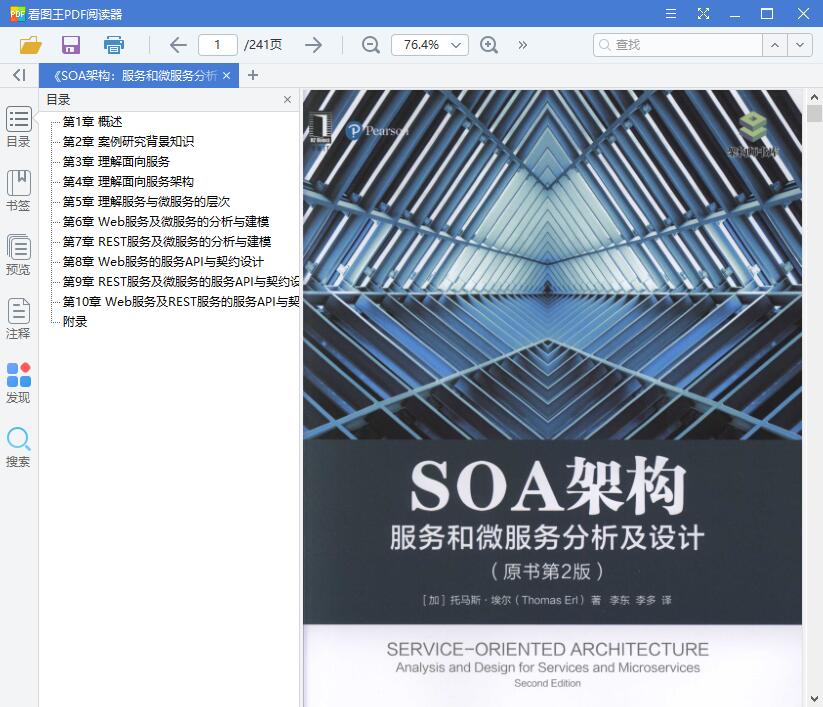Viewport: 823px width, 707px height.
Task: Open the 搜索 search sidebar panel
Action: [x=18, y=447]
